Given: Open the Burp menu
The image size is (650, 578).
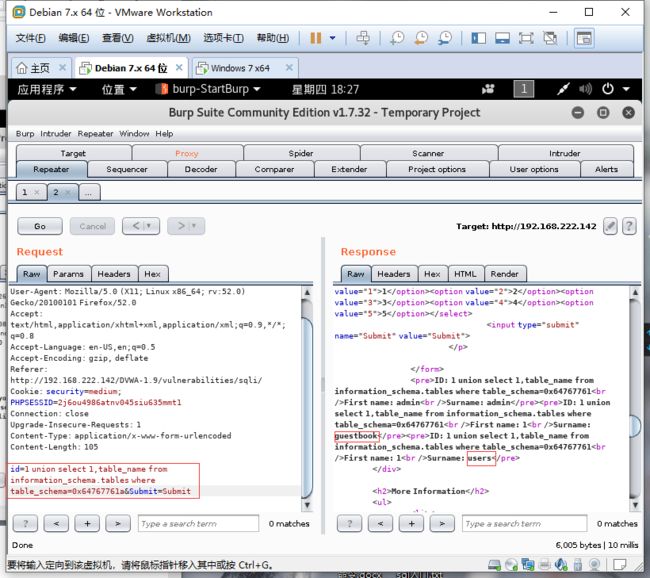Looking at the screenshot, I should (25, 134).
